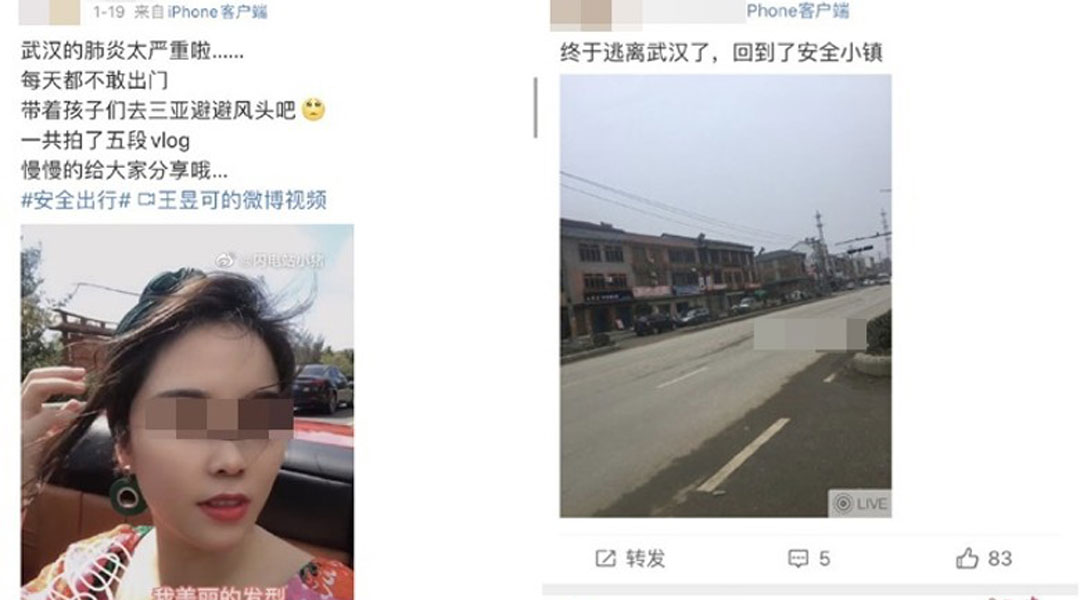Open the #安全出行# hashtag topic
The width and height of the screenshot is (1080, 600).
tap(76, 200)
